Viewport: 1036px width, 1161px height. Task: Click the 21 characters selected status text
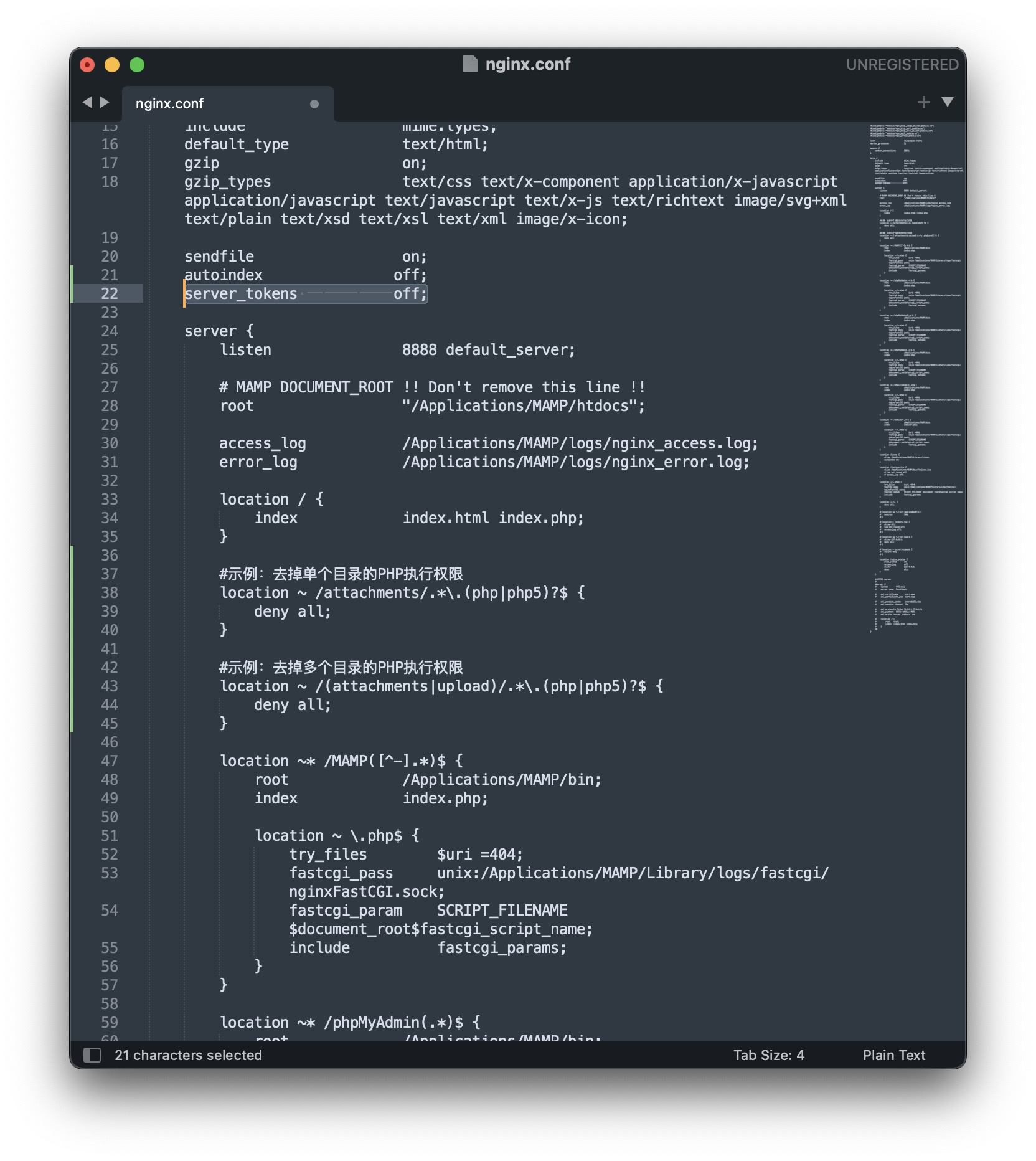point(188,1054)
